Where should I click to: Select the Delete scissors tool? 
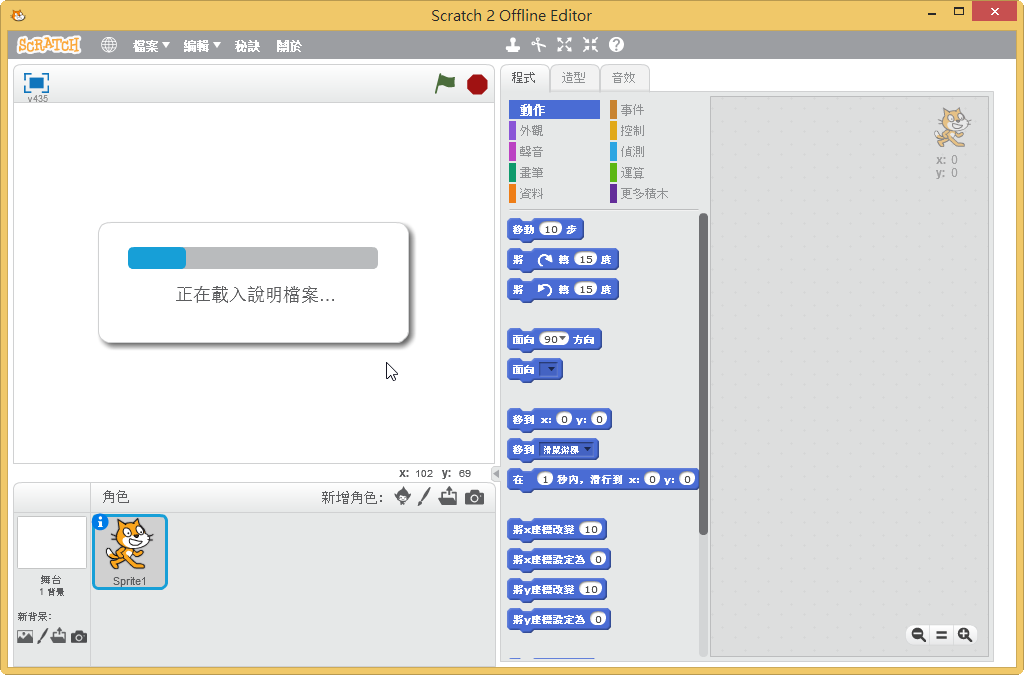538,44
